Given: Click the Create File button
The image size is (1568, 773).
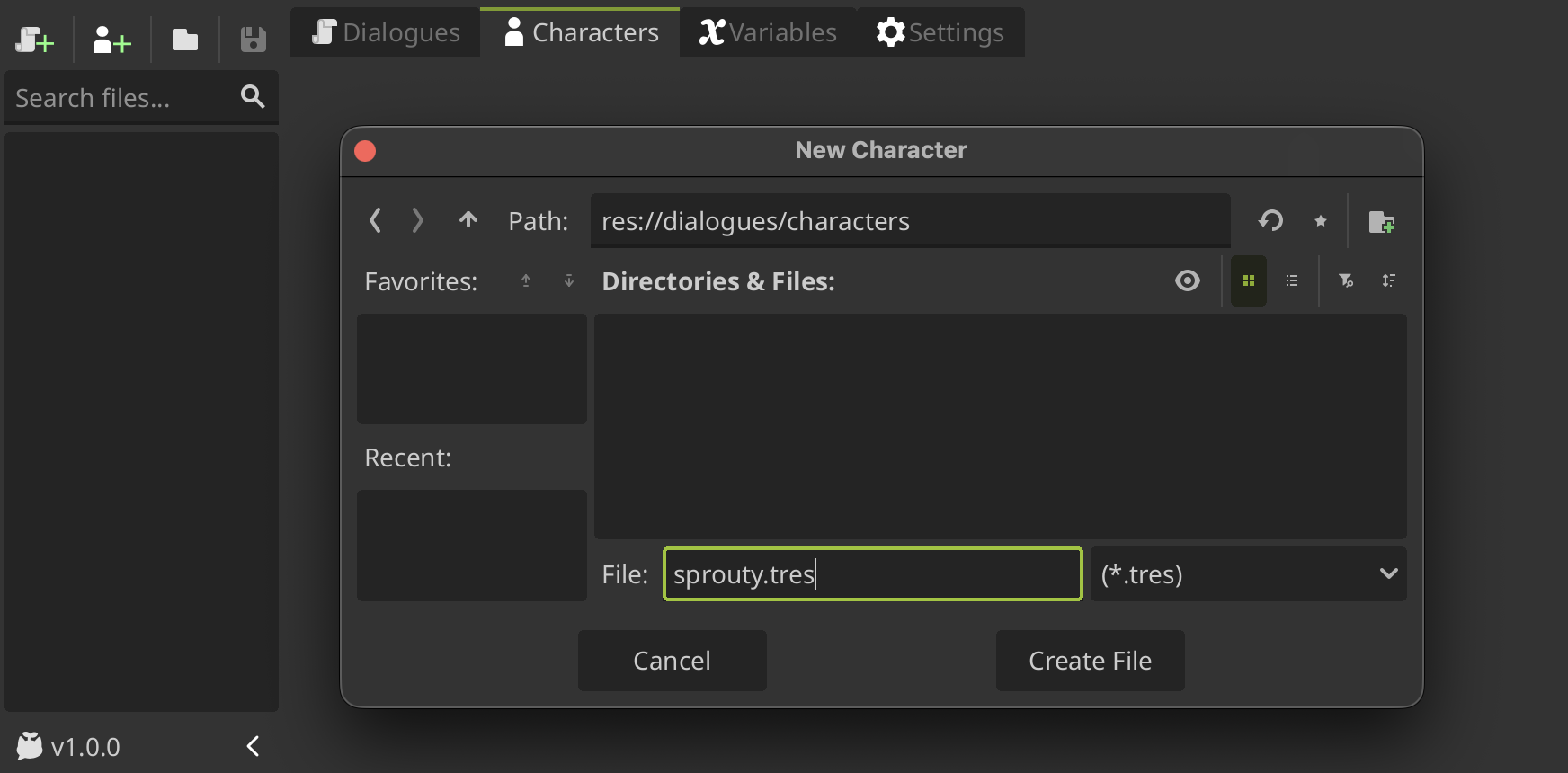Looking at the screenshot, I should pos(1091,661).
